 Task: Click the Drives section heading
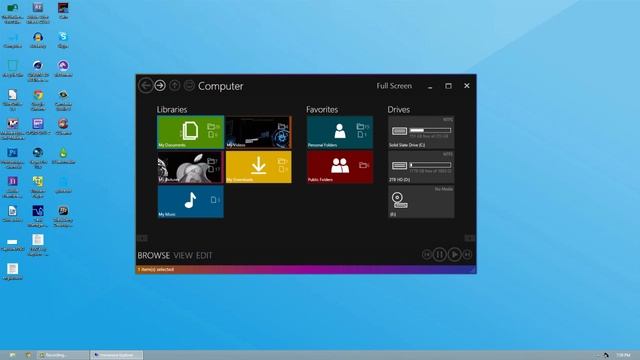(399, 109)
